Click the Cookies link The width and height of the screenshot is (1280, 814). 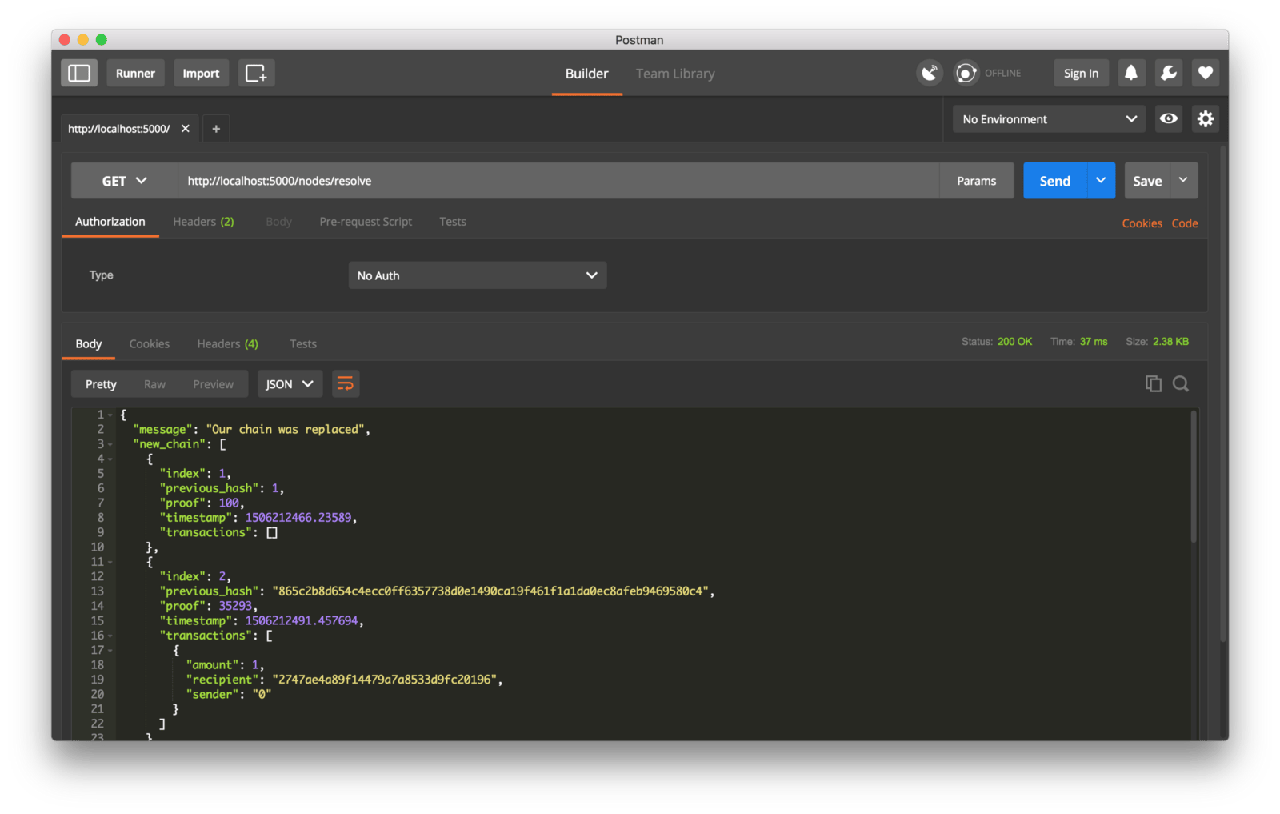pos(1141,223)
